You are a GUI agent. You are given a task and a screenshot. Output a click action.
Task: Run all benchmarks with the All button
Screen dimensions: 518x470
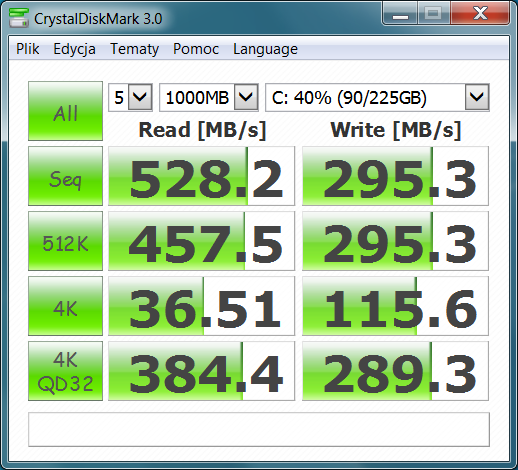coord(65,111)
